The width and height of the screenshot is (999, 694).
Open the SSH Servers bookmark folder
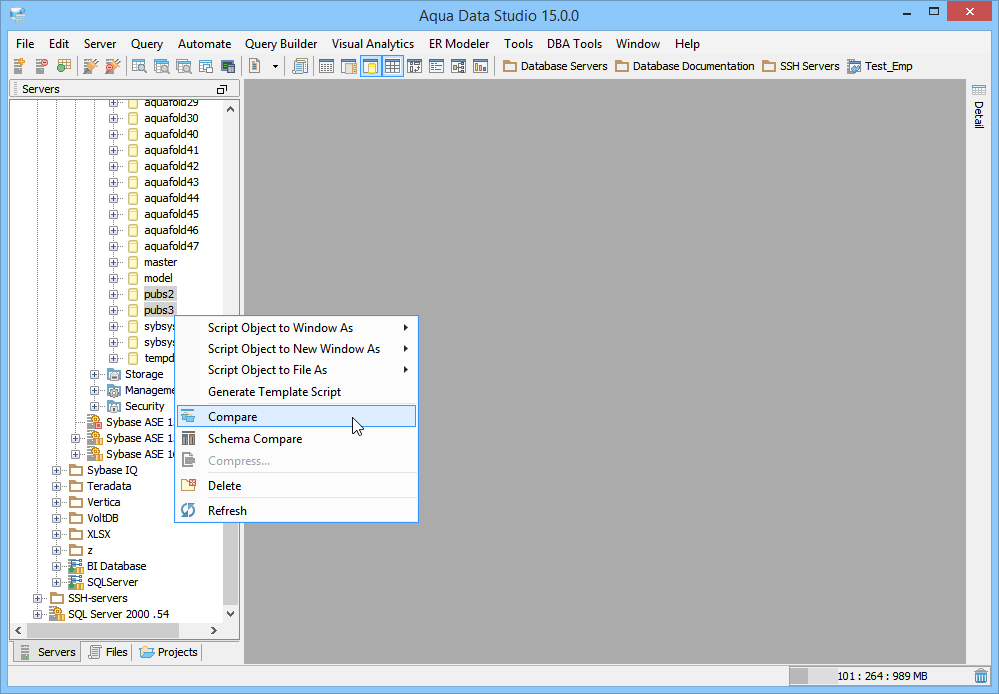(801, 66)
